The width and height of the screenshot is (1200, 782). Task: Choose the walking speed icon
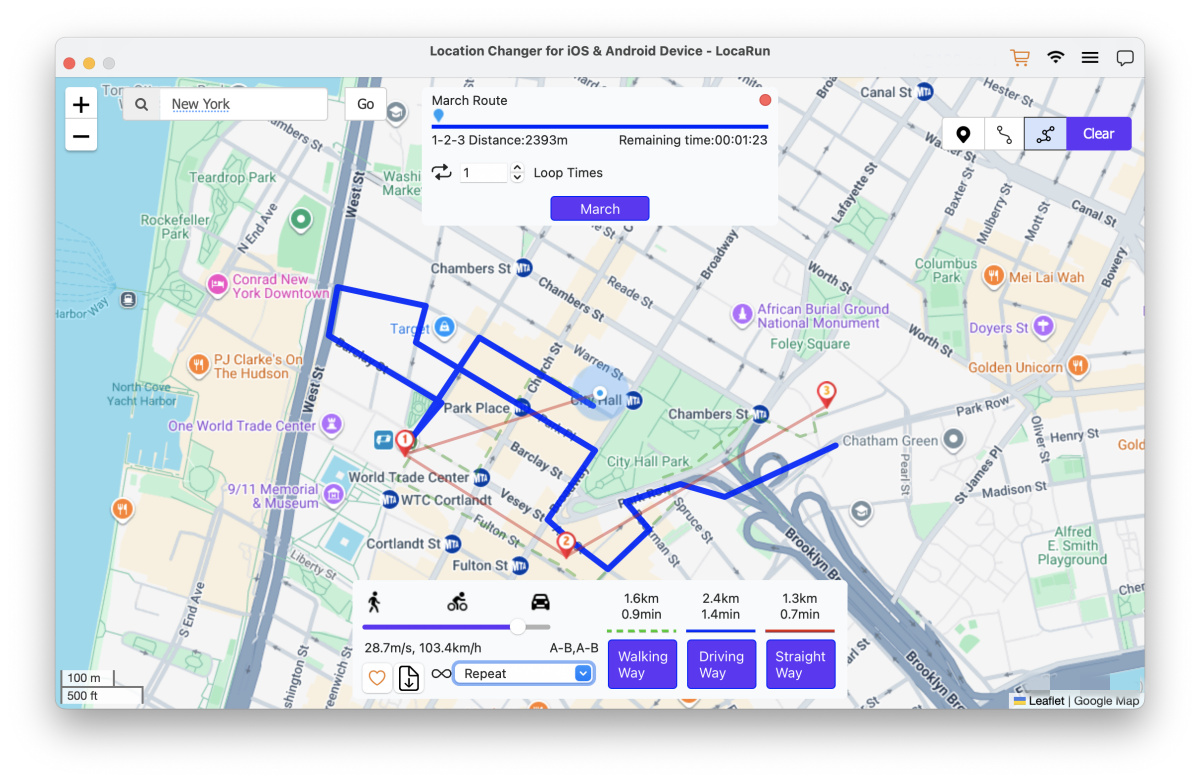pyautogui.click(x=374, y=602)
